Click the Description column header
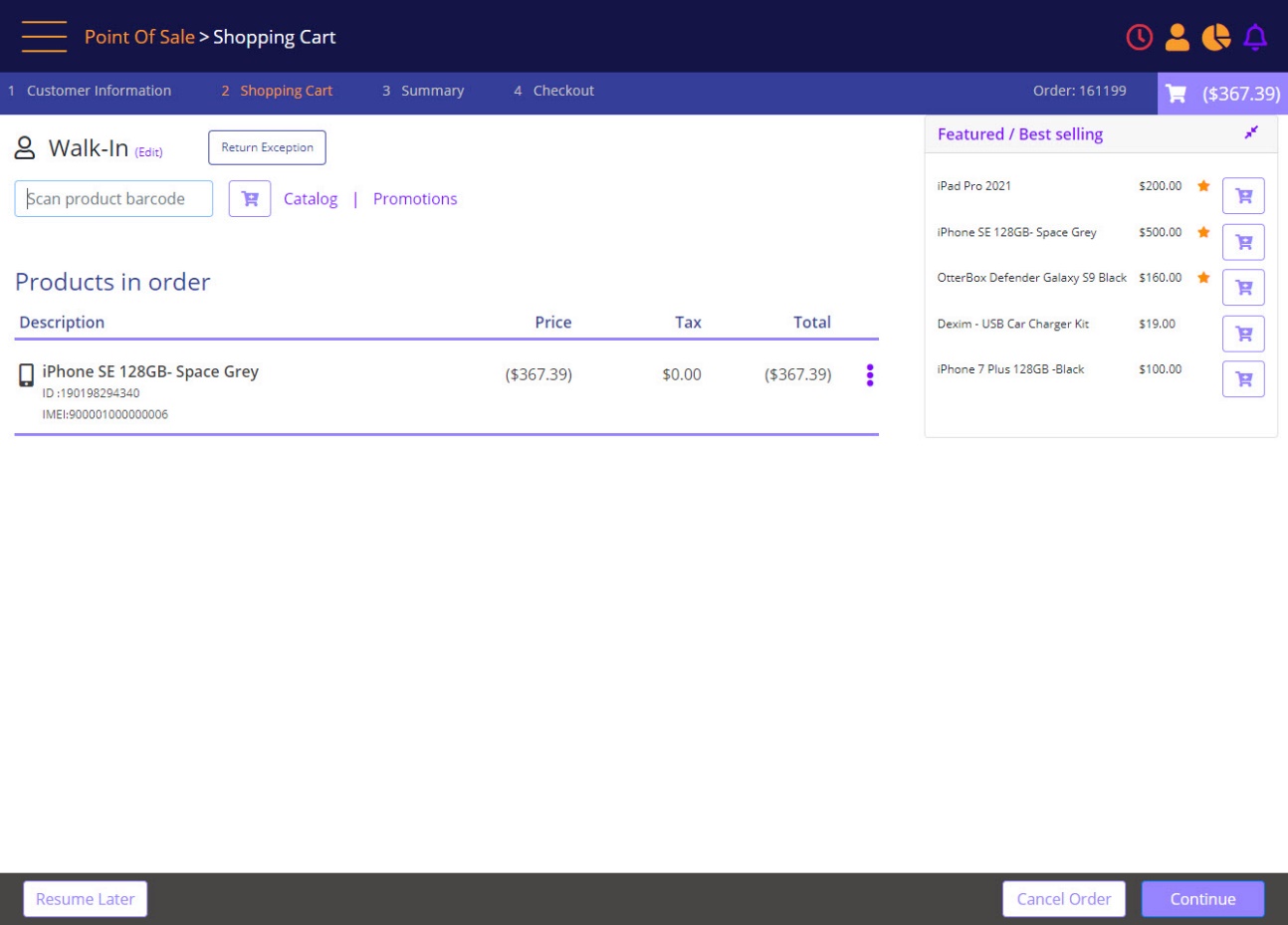 (62, 323)
